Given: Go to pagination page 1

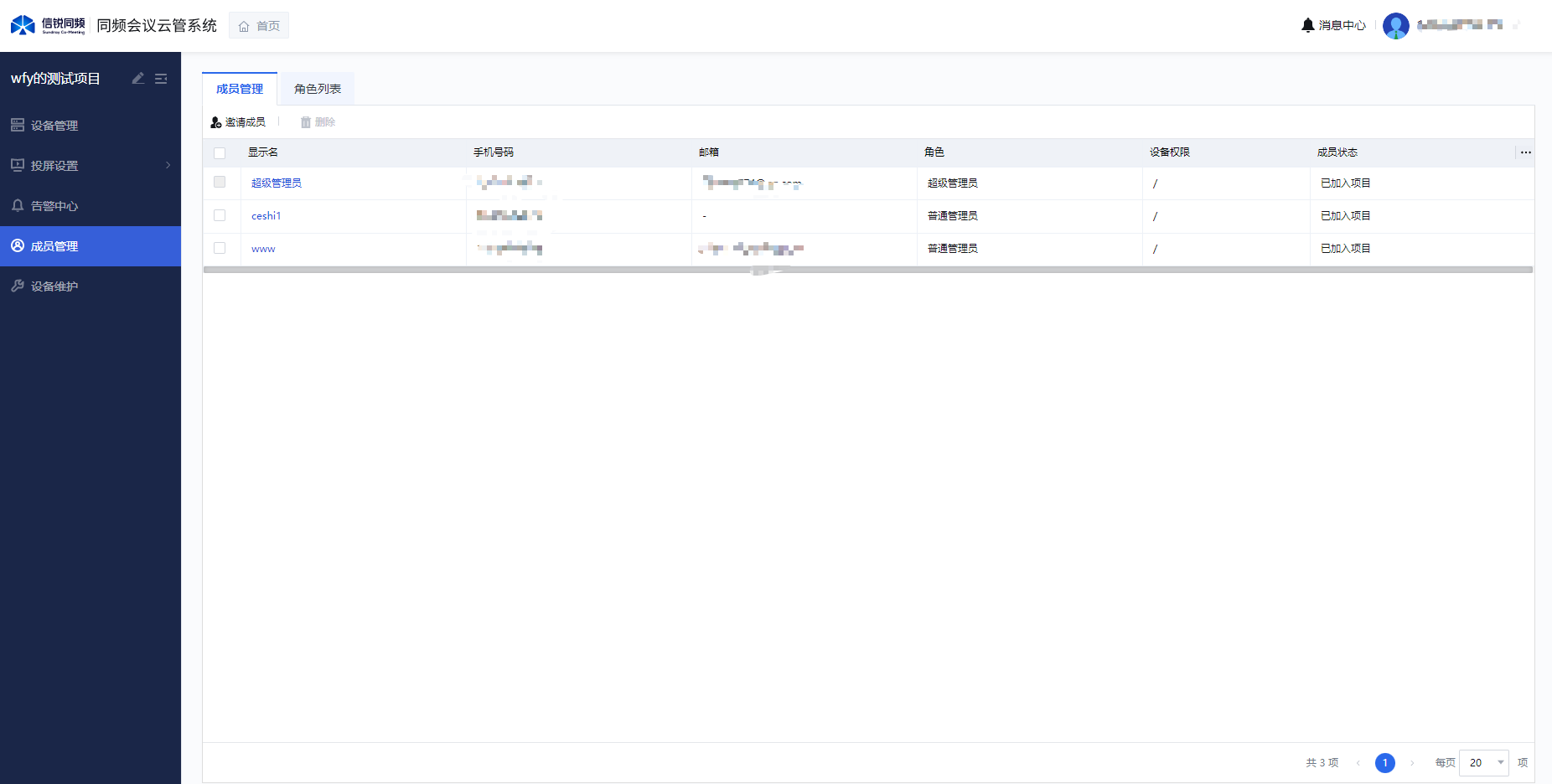Looking at the screenshot, I should 1385,763.
